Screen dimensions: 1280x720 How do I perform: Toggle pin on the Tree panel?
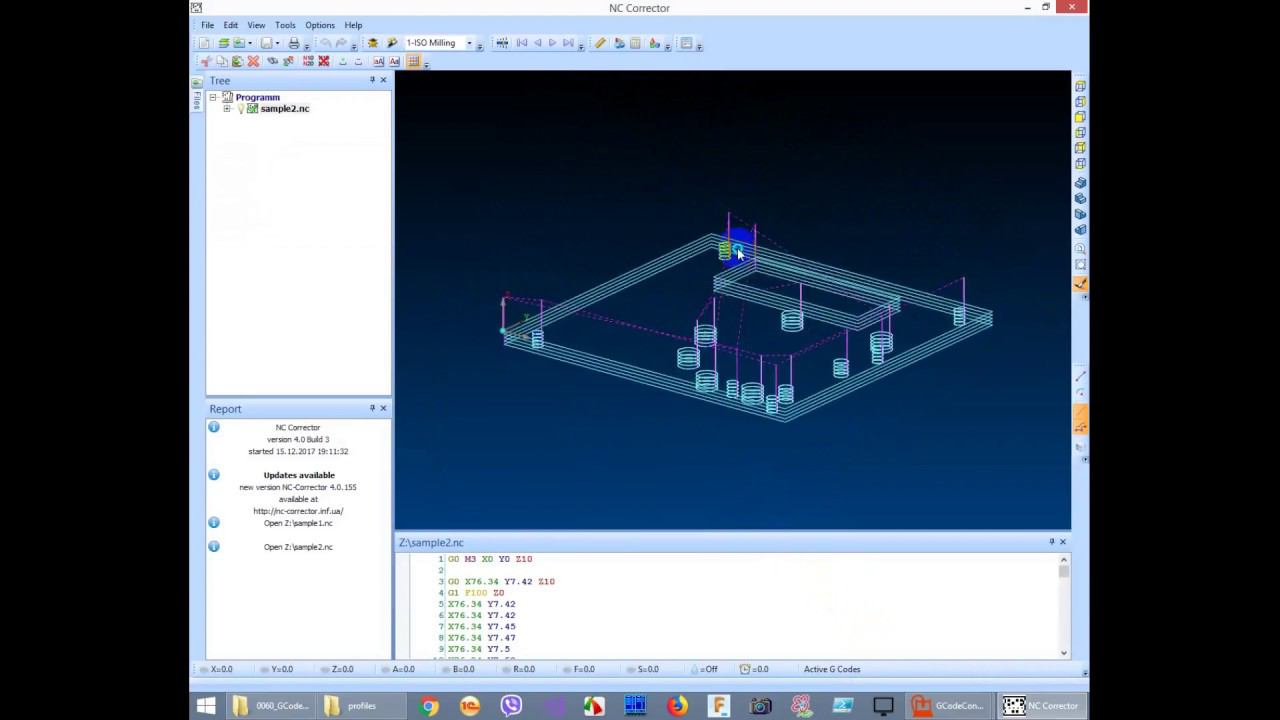click(372, 80)
